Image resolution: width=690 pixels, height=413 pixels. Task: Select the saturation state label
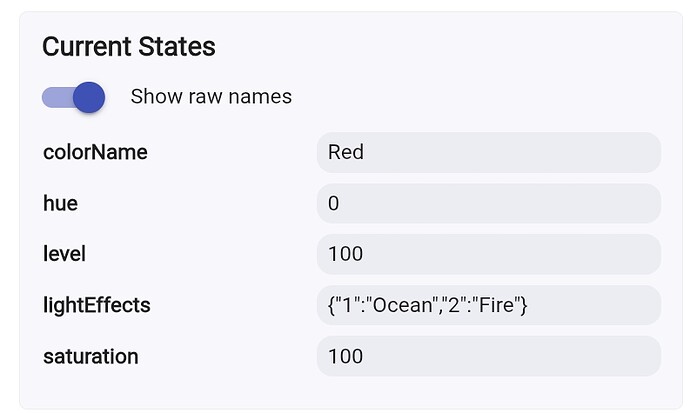(90, 356)
